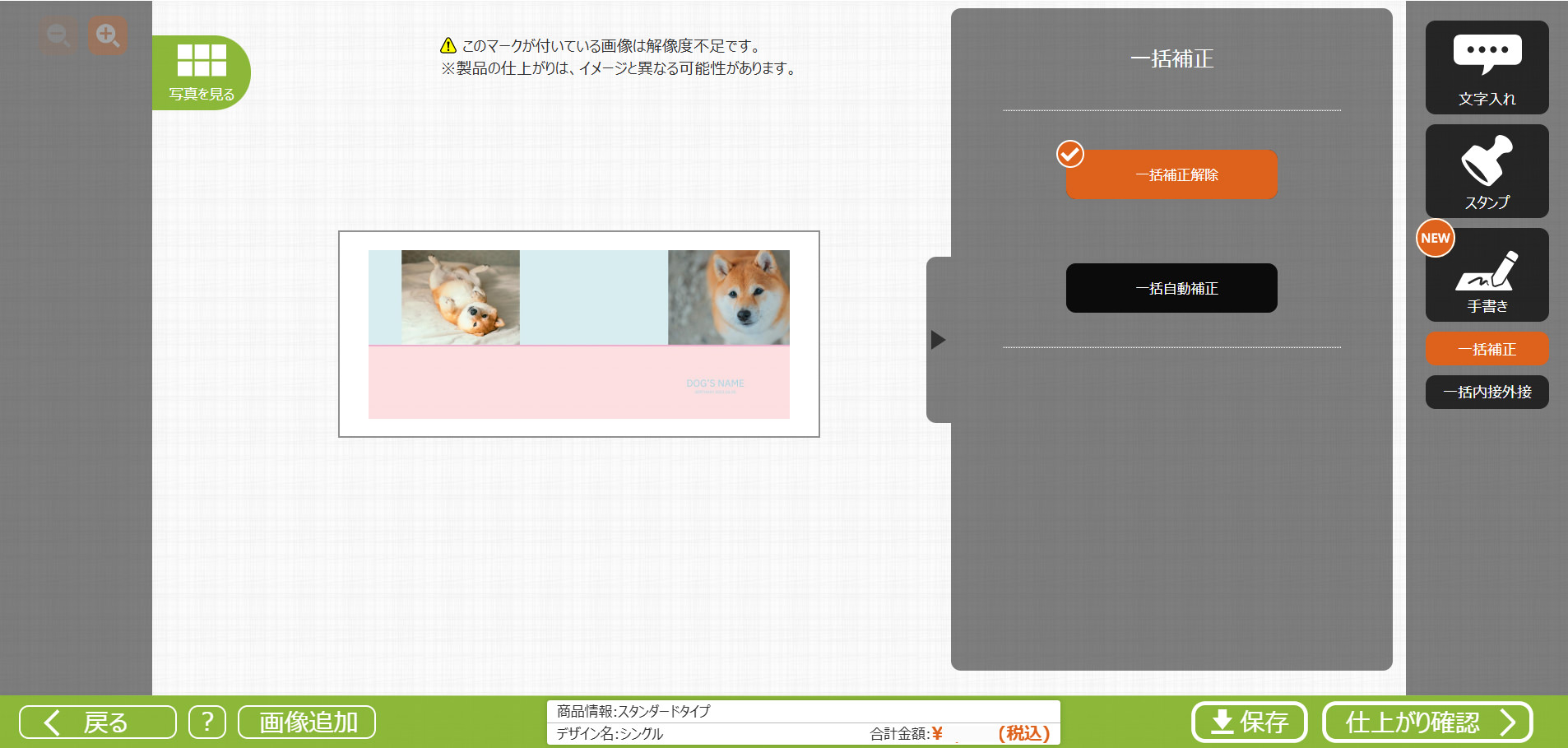
Task: Click the resolution warning triangle icon
Action: (448, 46)
